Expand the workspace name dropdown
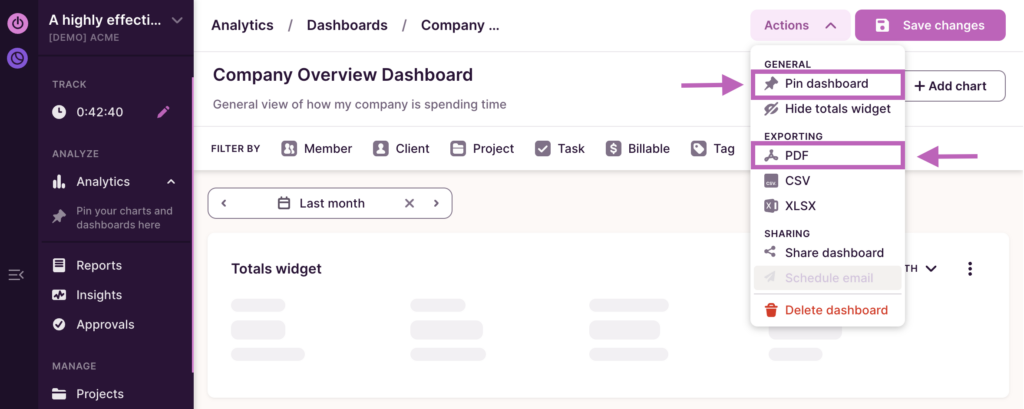The image size is (1024, 409). (177, 20)
